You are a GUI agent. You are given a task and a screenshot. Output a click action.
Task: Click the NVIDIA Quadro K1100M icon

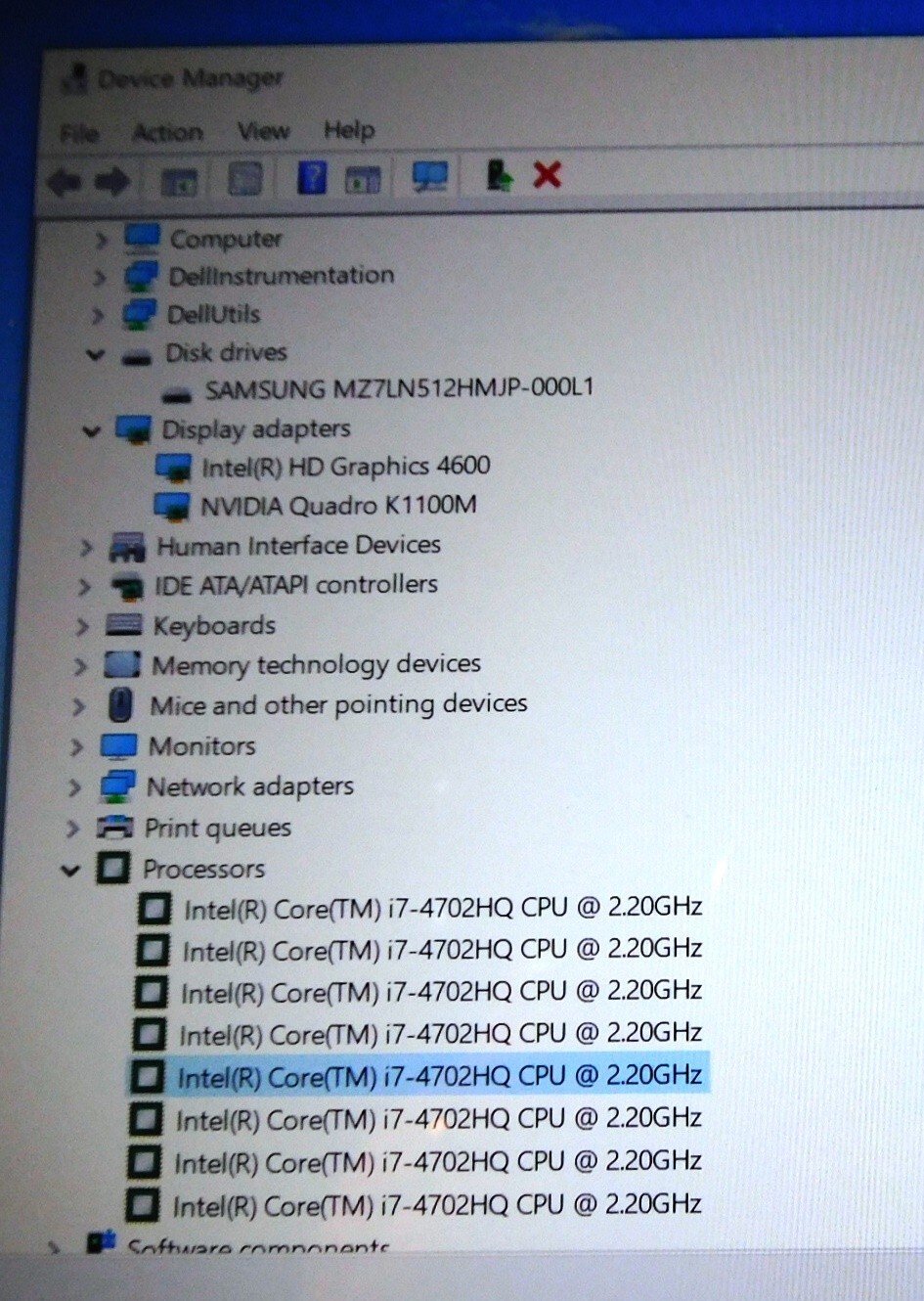[x=172, y=507]
